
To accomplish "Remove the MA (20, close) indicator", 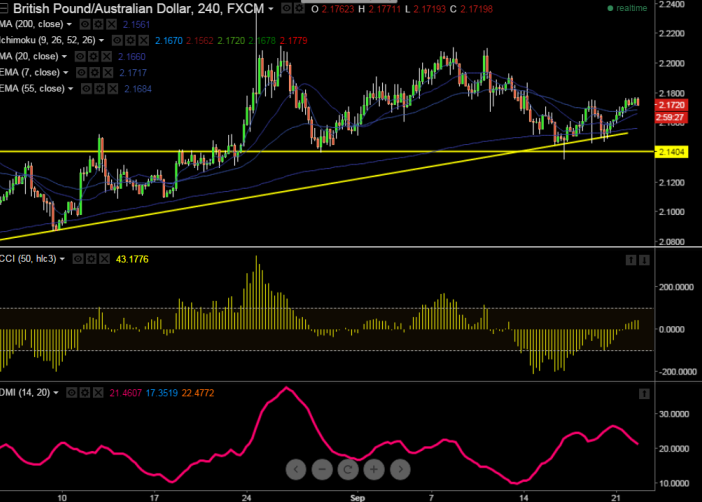I will [107, 56].
